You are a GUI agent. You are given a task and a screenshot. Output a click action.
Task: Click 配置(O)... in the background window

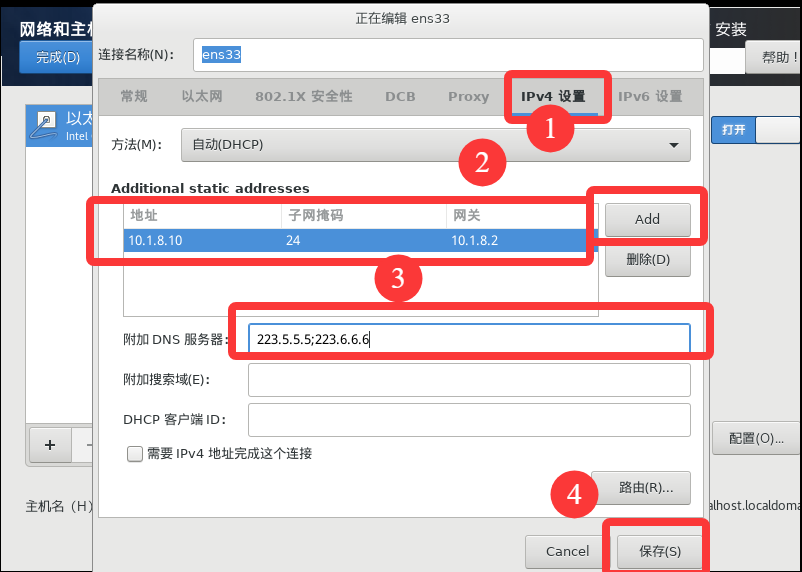tap(756, 439)
